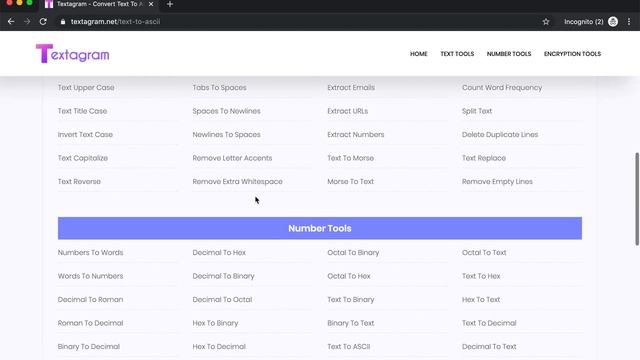The width and height of the screenshot is (640, 360).
Task: Click the browser back arrow
Action: pyautogui.click(x=11, y=22)
